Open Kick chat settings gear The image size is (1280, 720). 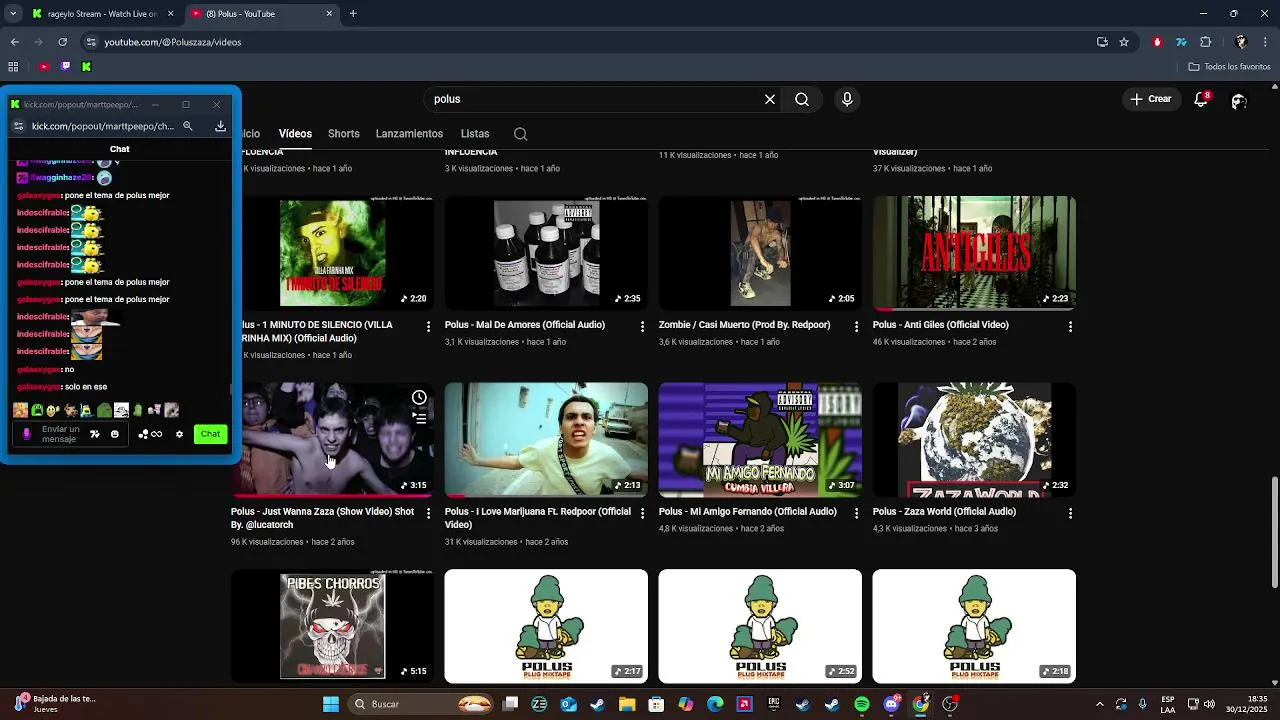179,434
